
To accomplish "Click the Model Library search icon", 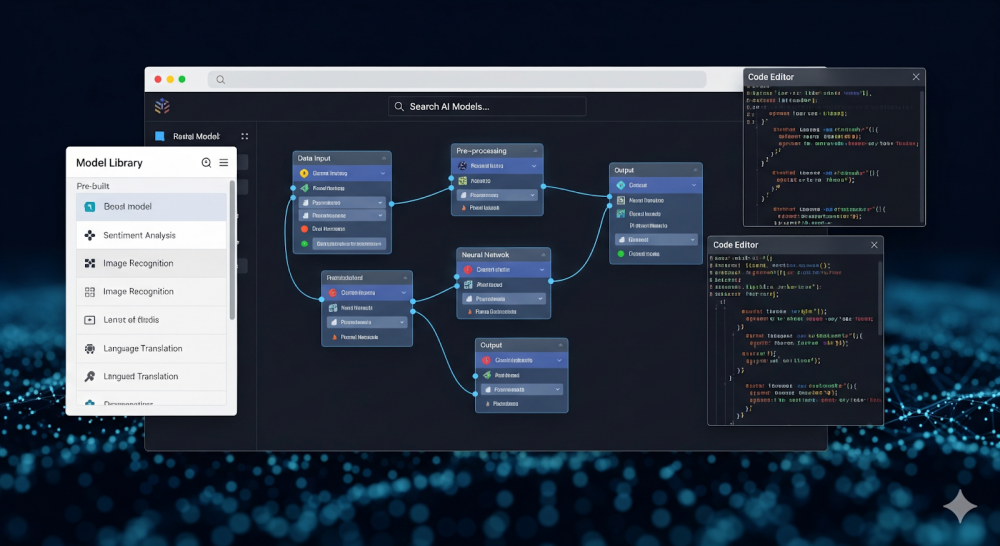I will [x=206, y=163].
